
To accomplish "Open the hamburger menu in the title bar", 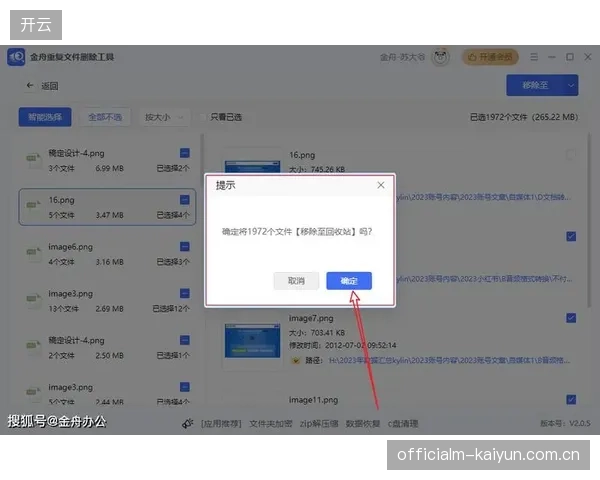I will (x=534, y=57).
